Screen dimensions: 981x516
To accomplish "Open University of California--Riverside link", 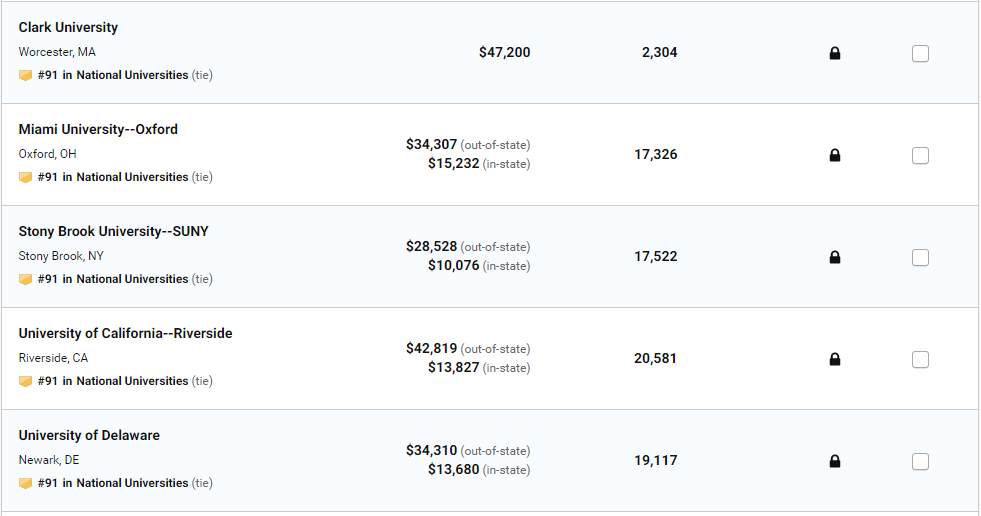I will pyautogui.click(x=125, y=333).
